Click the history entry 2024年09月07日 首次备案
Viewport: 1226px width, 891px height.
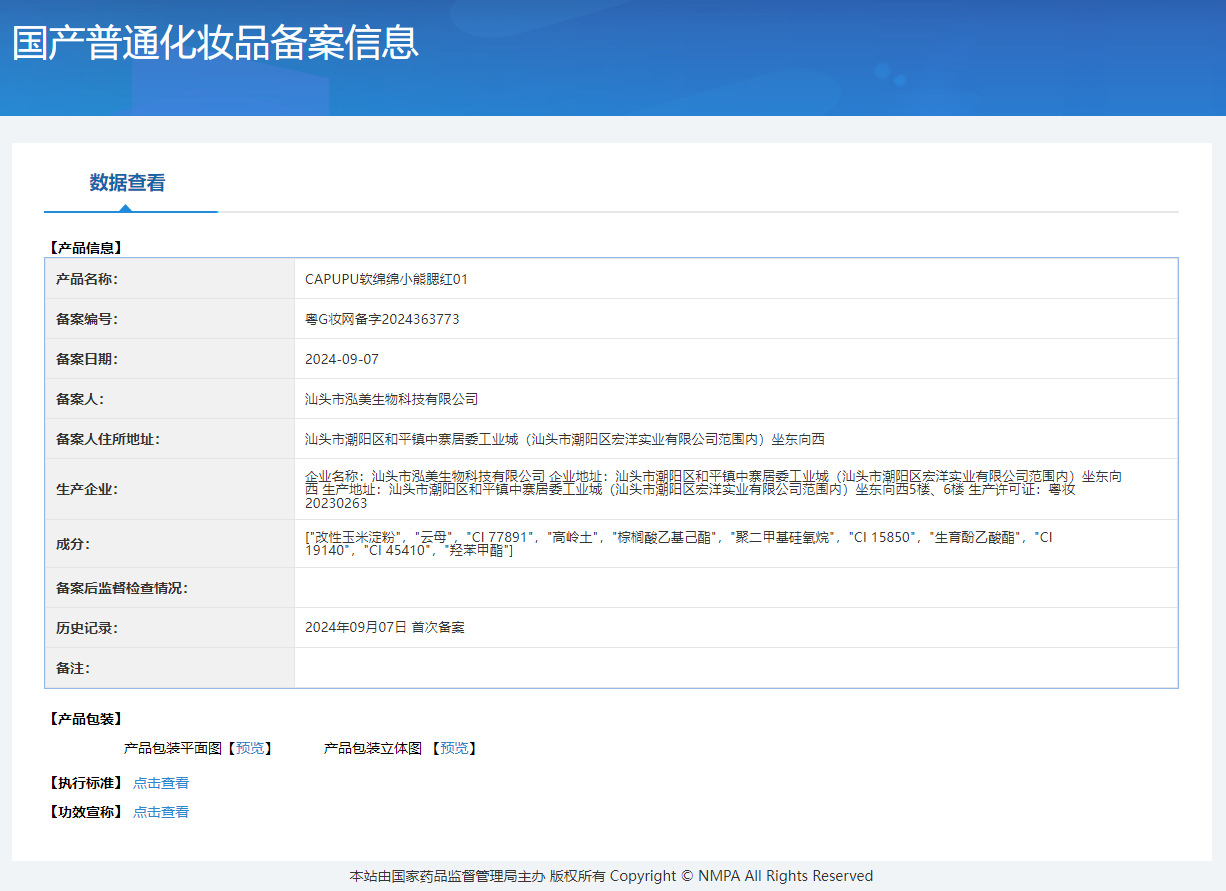(385, 628)
